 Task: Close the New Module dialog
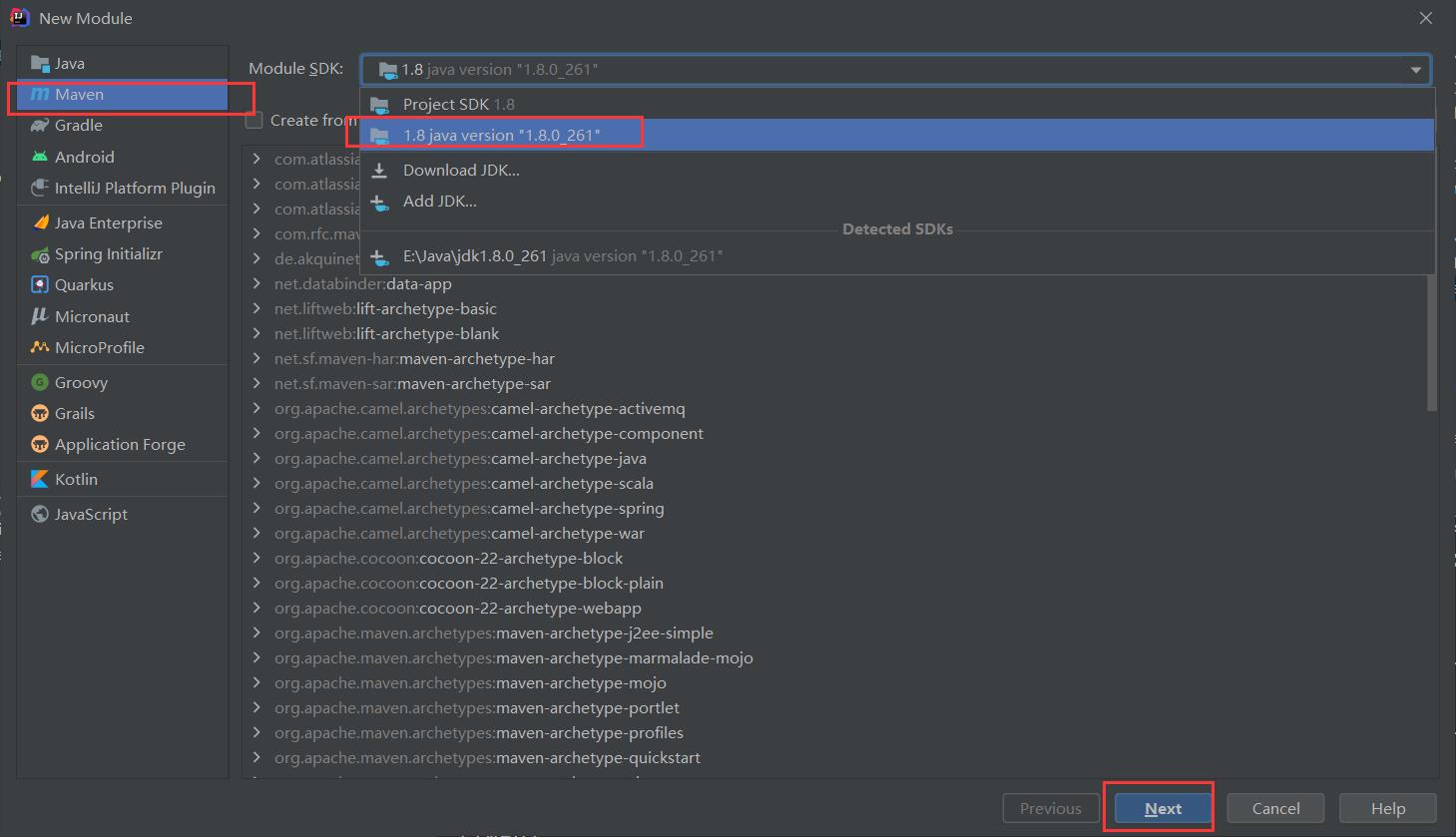pos(1426,18)
